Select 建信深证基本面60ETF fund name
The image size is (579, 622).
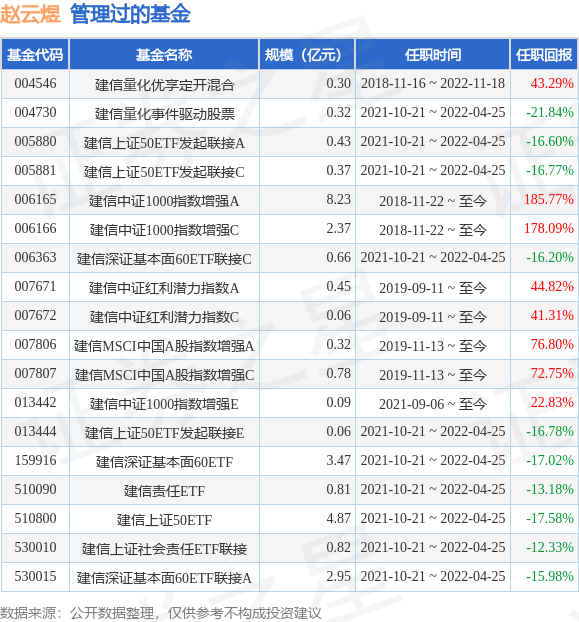point(164,462)
